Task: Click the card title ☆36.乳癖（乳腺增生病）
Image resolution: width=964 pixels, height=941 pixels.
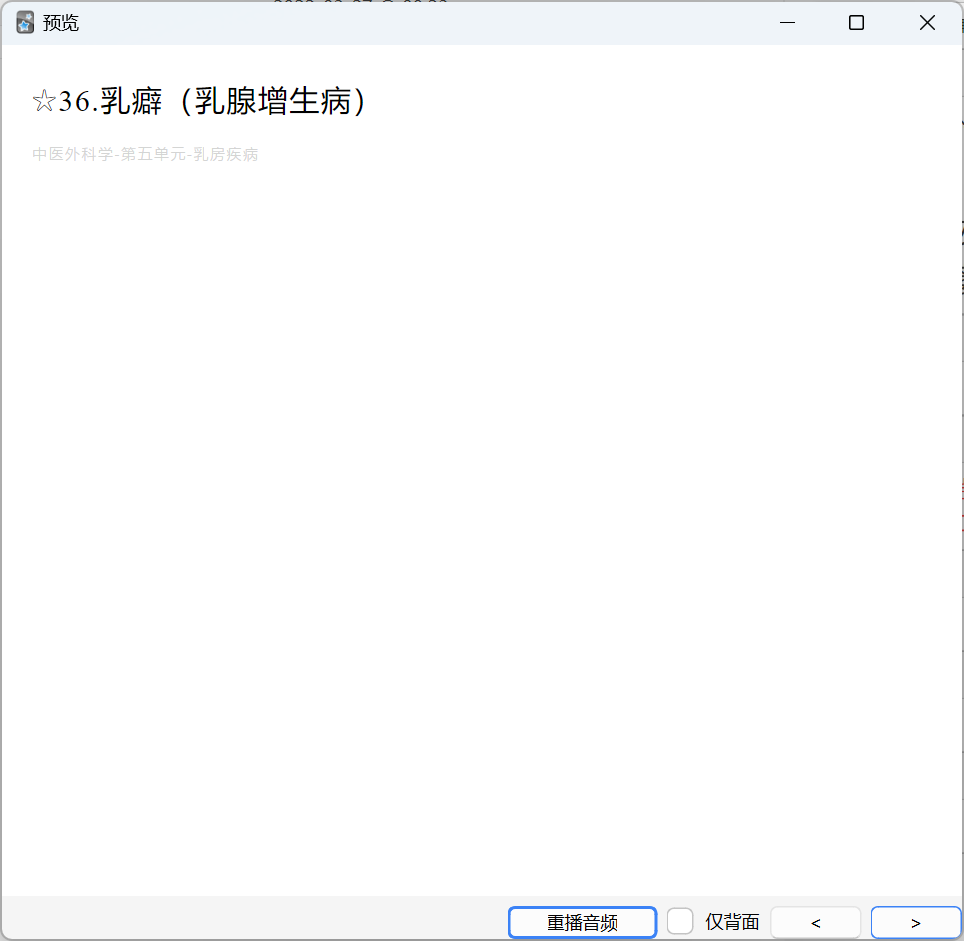Action: [x=199, y=101]
